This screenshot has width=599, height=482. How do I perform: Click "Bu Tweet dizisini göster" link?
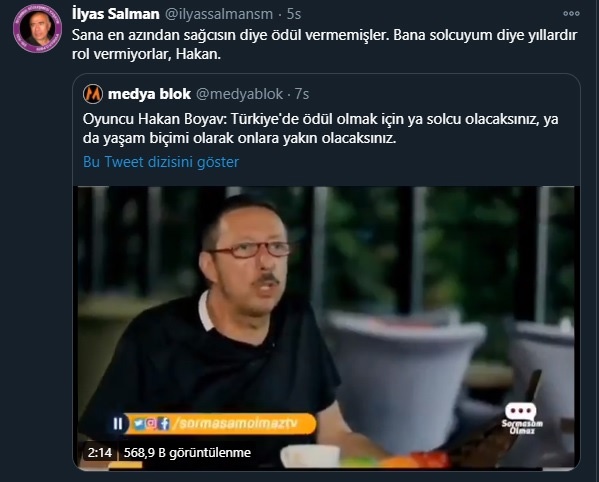(161, 162)
